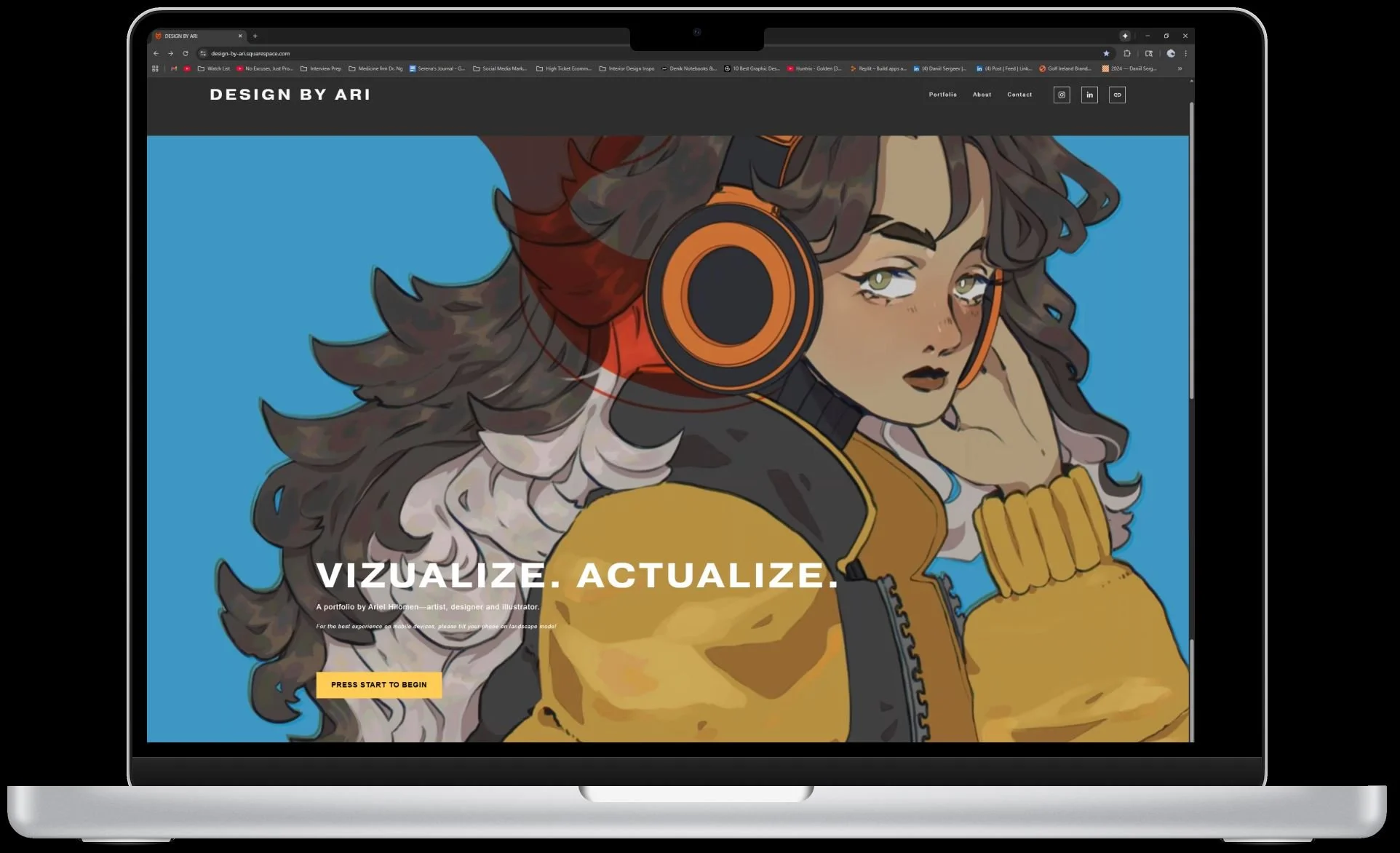Open the Interview Prep bookmark folder
1400x853 pixels.
321,68
